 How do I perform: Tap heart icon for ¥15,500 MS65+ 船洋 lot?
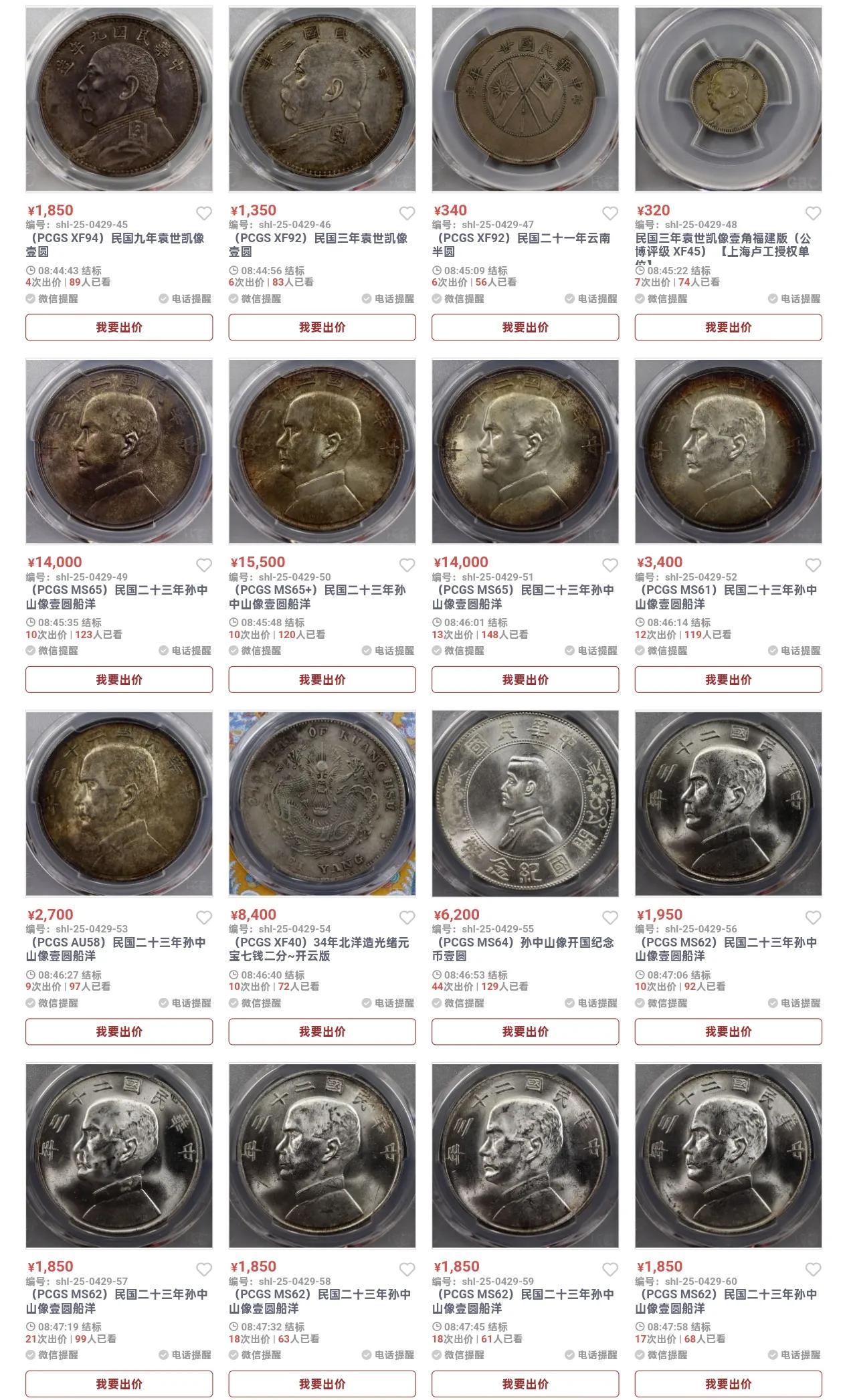point(407,565)
